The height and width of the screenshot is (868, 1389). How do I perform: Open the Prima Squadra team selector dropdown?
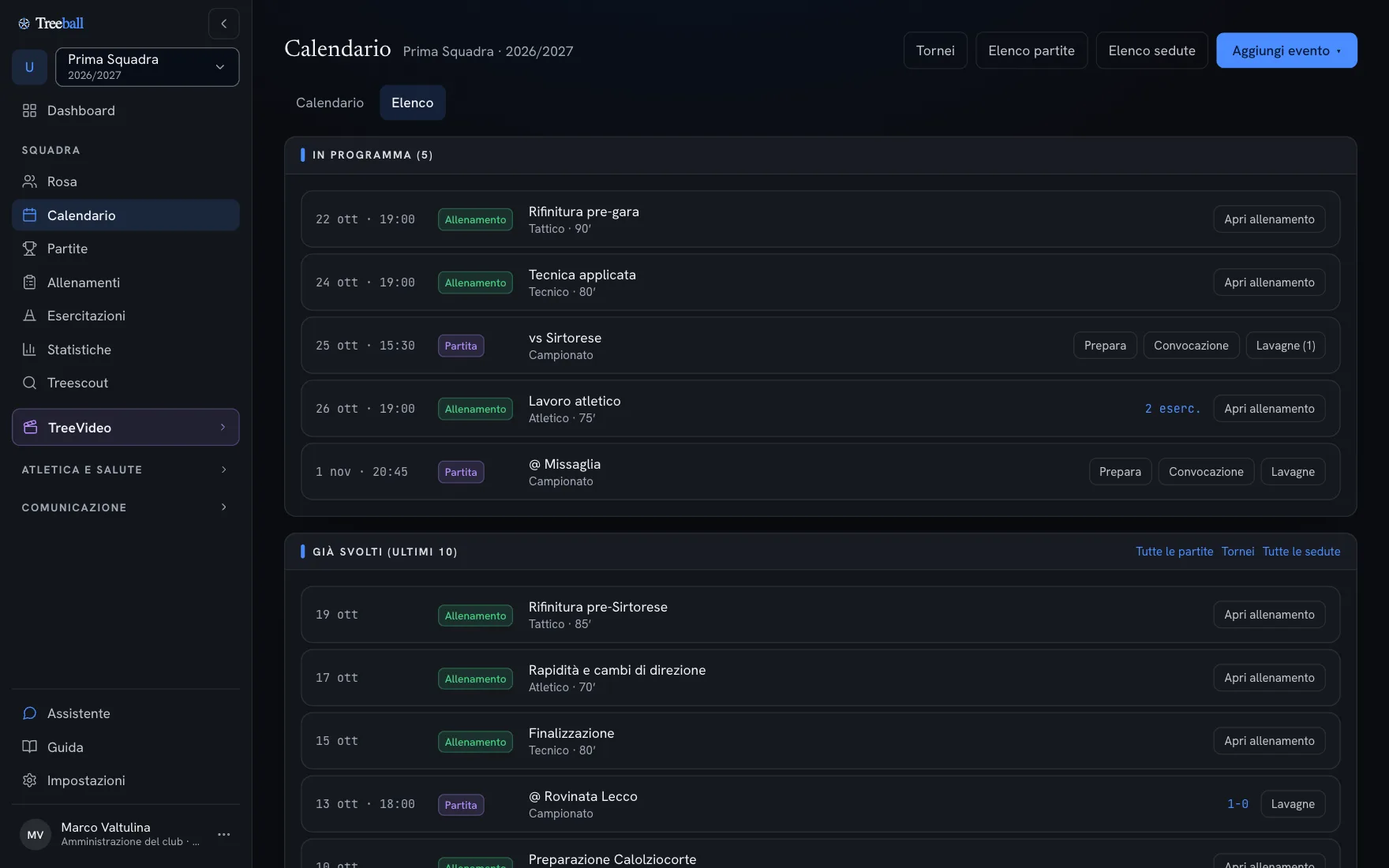[148, 67]
